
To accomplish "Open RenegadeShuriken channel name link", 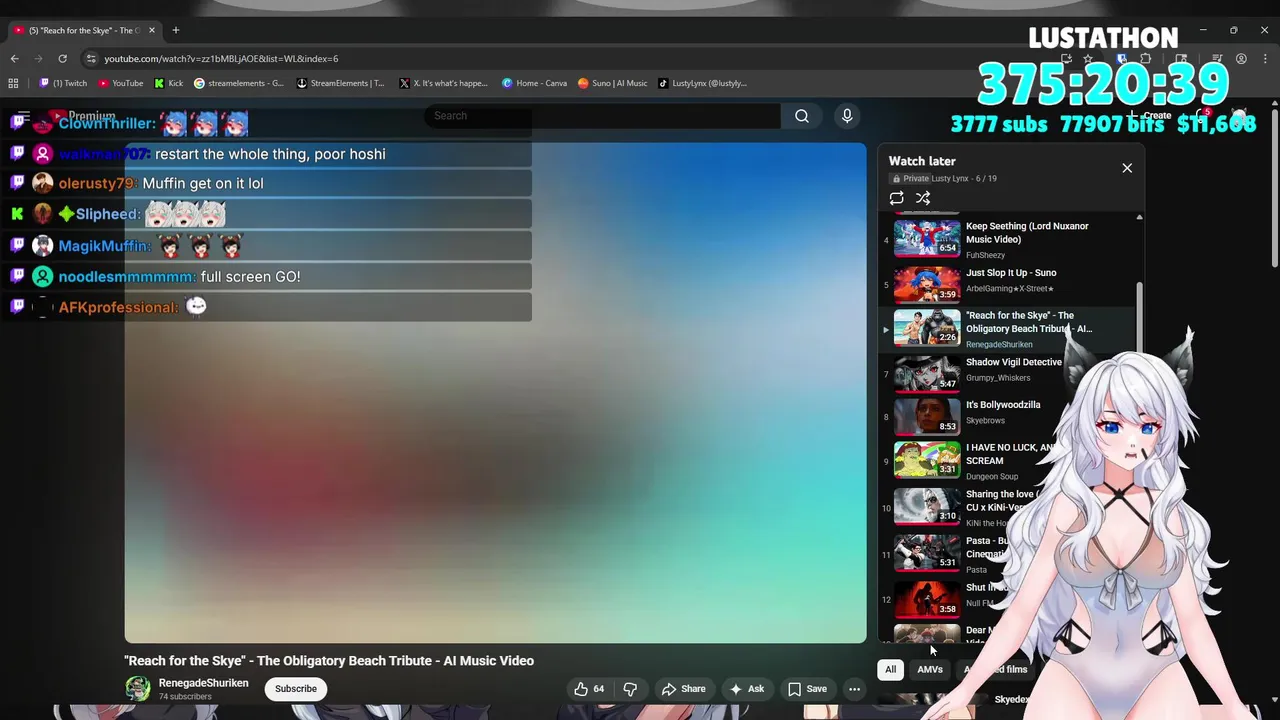I will tap(204, 683).
